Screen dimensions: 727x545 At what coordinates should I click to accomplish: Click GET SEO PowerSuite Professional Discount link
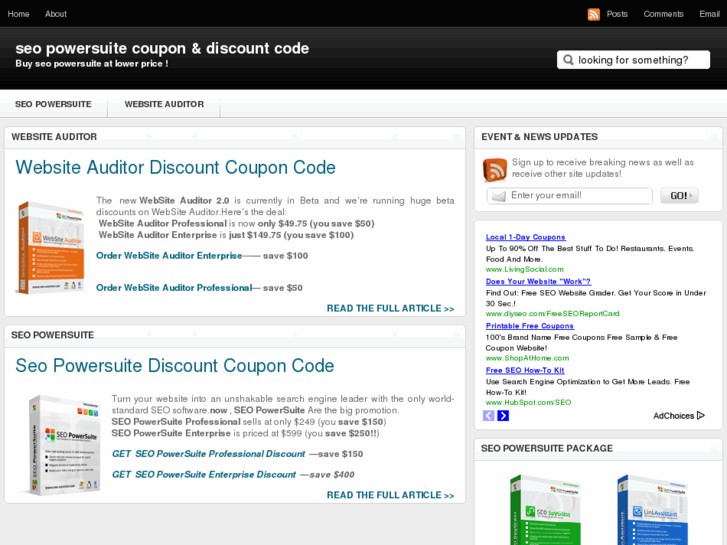point(209,454)
